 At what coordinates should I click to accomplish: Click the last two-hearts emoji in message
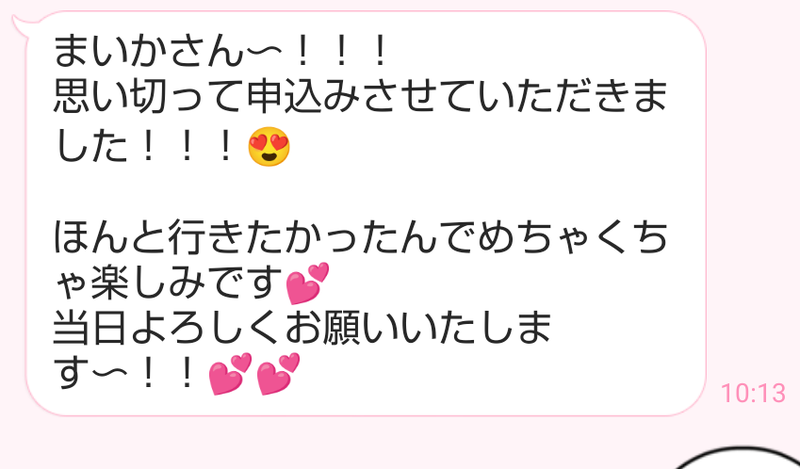(278, 374)
